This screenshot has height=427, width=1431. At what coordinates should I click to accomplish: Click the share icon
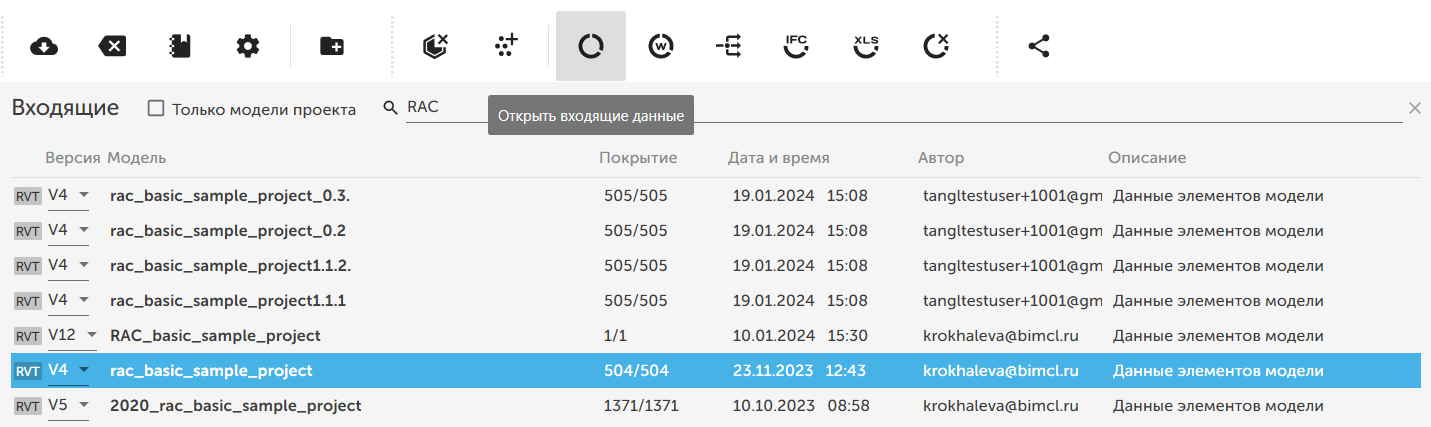[x=1039, y=46]
